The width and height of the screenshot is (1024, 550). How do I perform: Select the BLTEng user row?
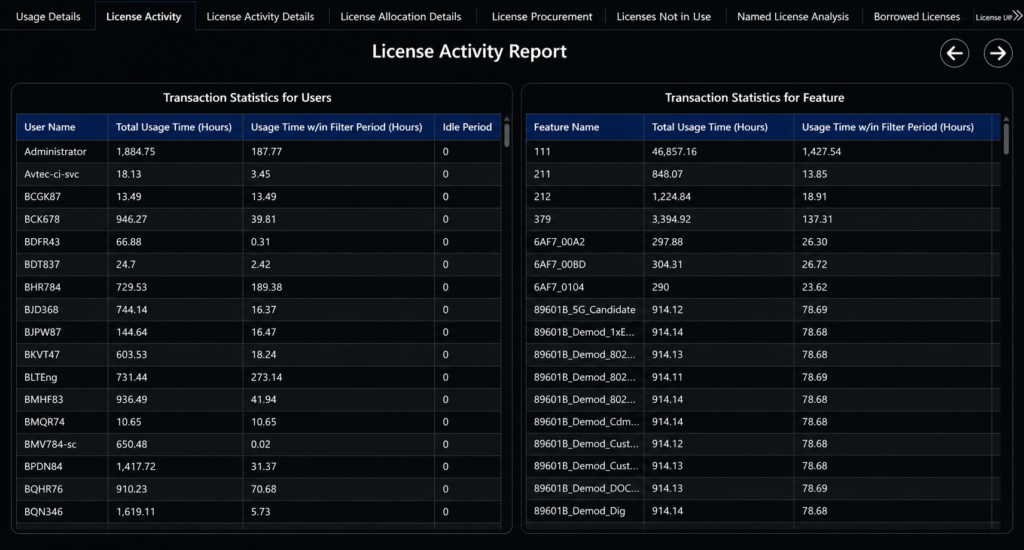pyautogui.click(x=259, y=377)
